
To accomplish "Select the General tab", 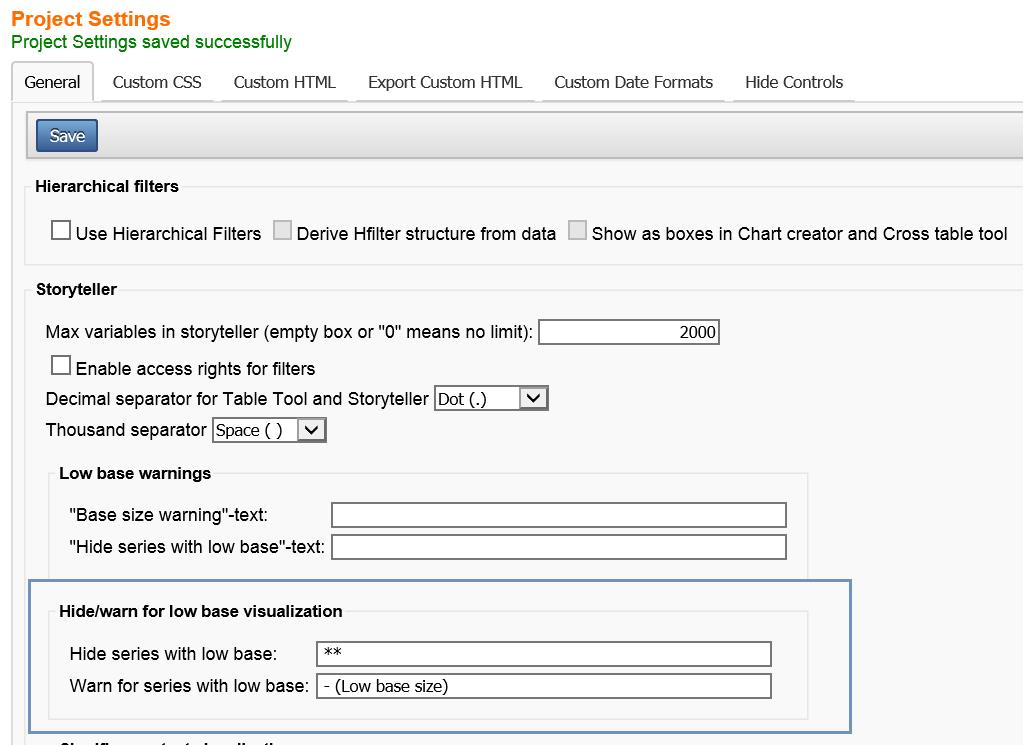I will click(x=52, y=82).
